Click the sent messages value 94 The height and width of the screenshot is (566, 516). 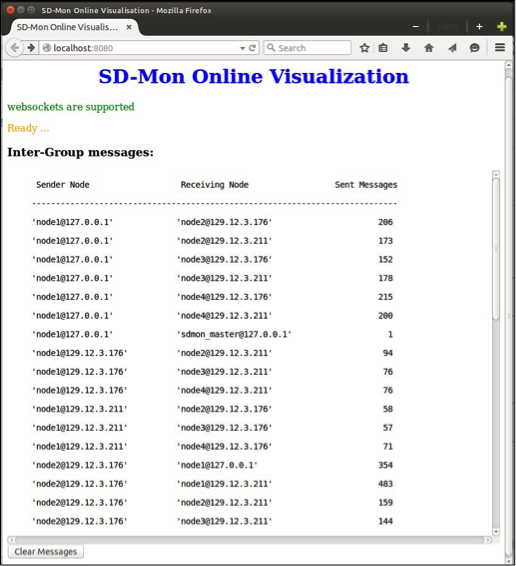click(x=388, y=353)
